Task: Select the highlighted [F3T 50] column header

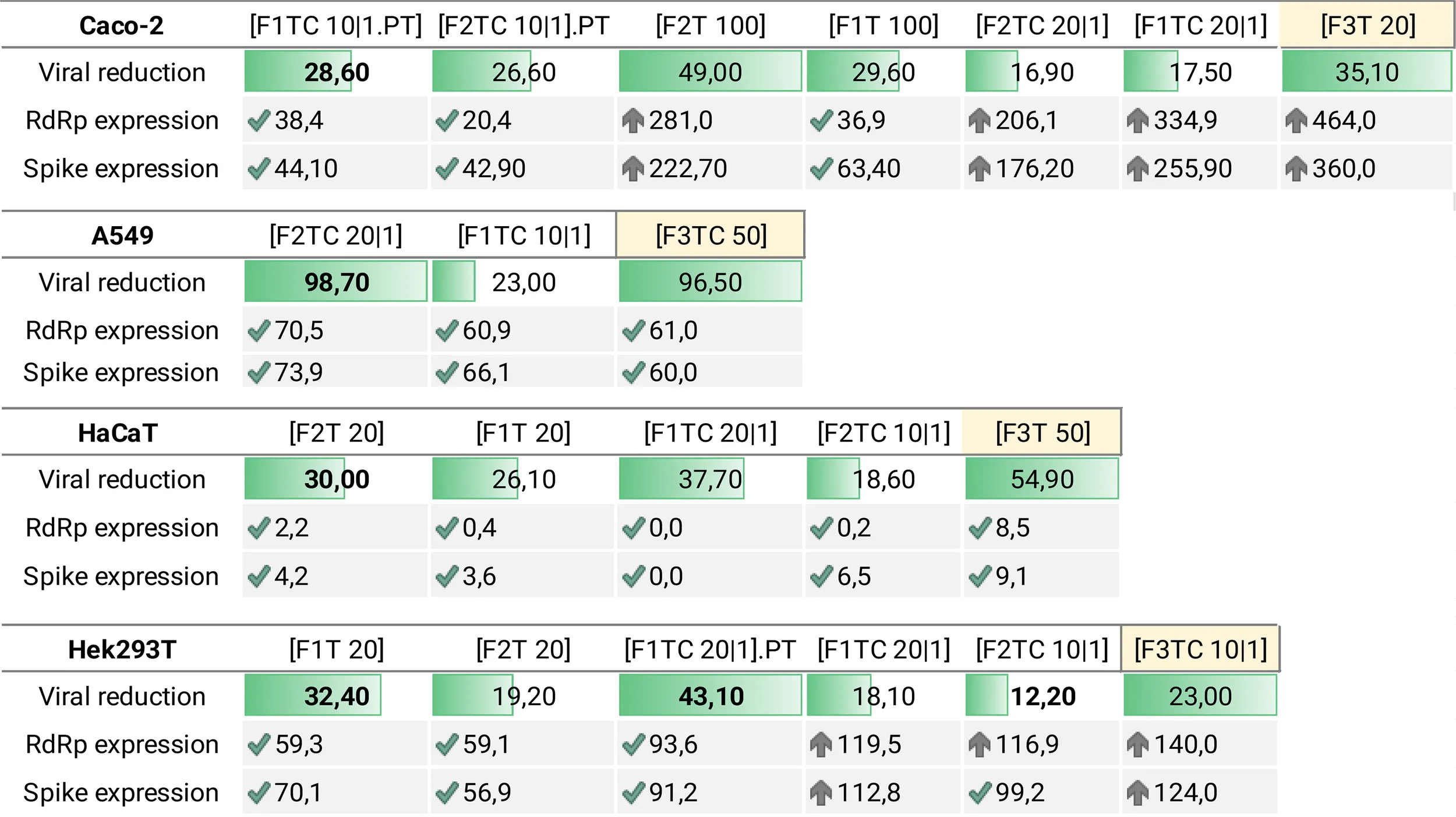Action: pos(1042,433)
